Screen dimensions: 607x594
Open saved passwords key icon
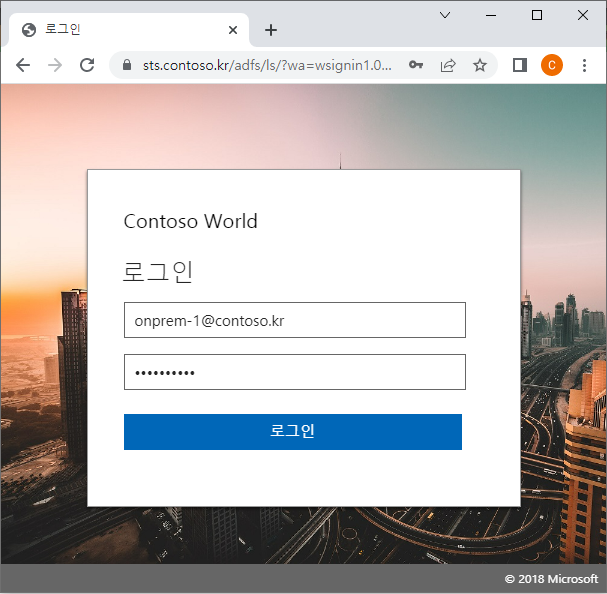(x=416, y=65)
